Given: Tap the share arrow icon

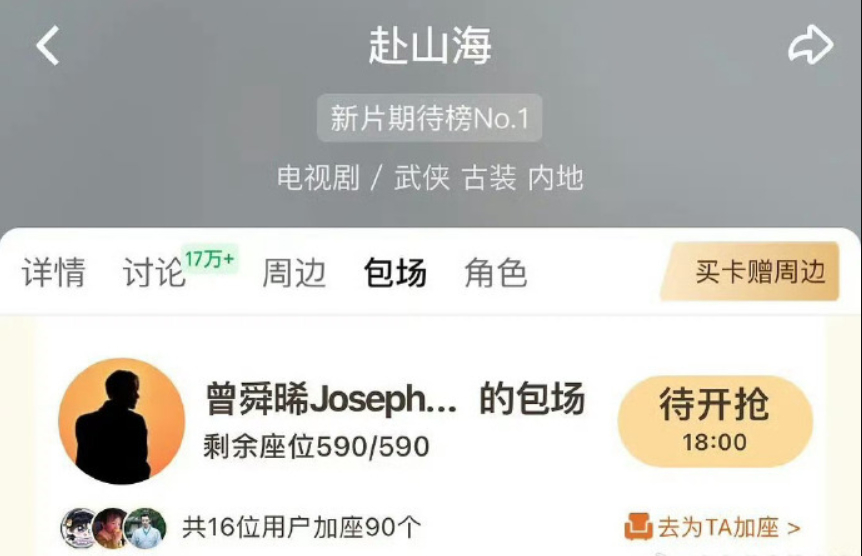Looking at the screenshot, I should (810, 45).
